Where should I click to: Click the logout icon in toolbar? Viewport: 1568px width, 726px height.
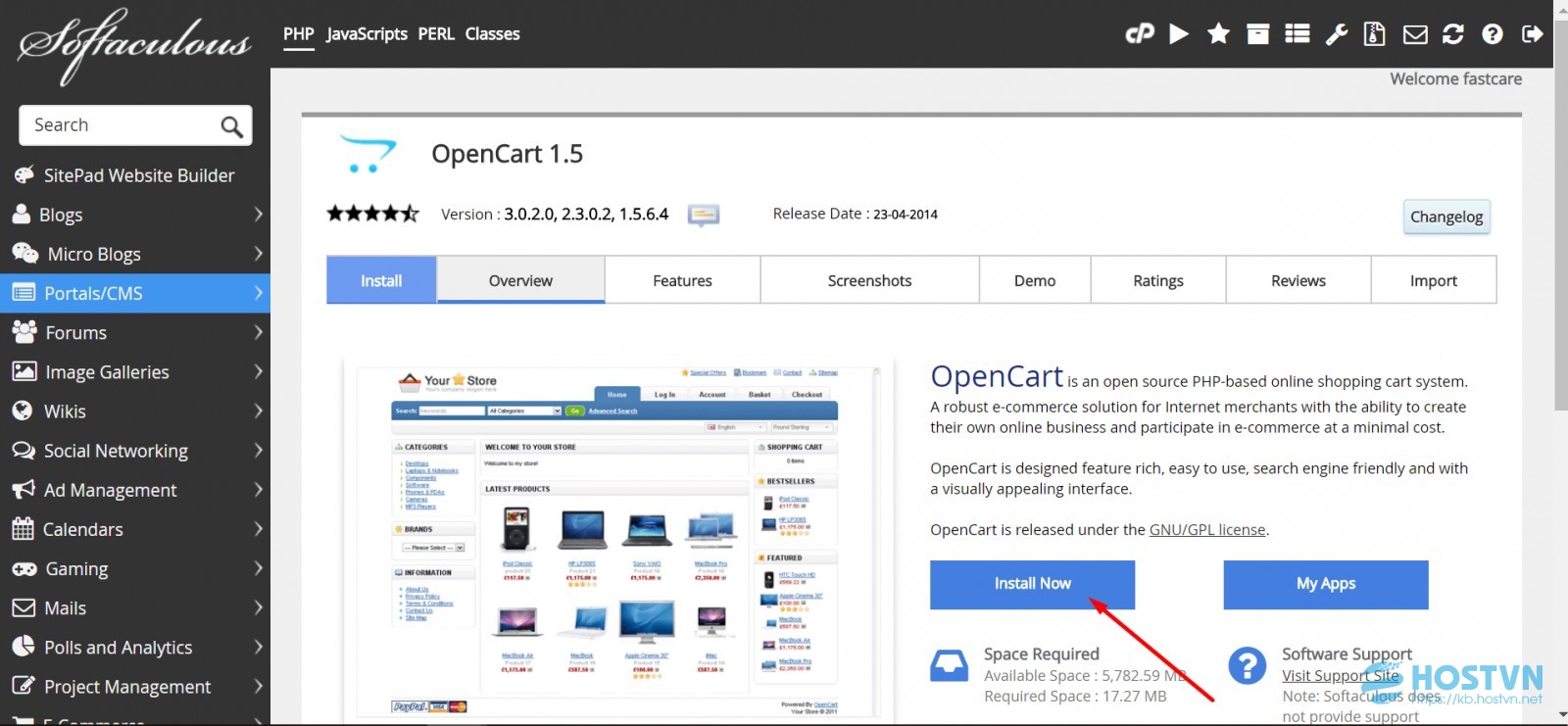click(x=1532, y=34)
